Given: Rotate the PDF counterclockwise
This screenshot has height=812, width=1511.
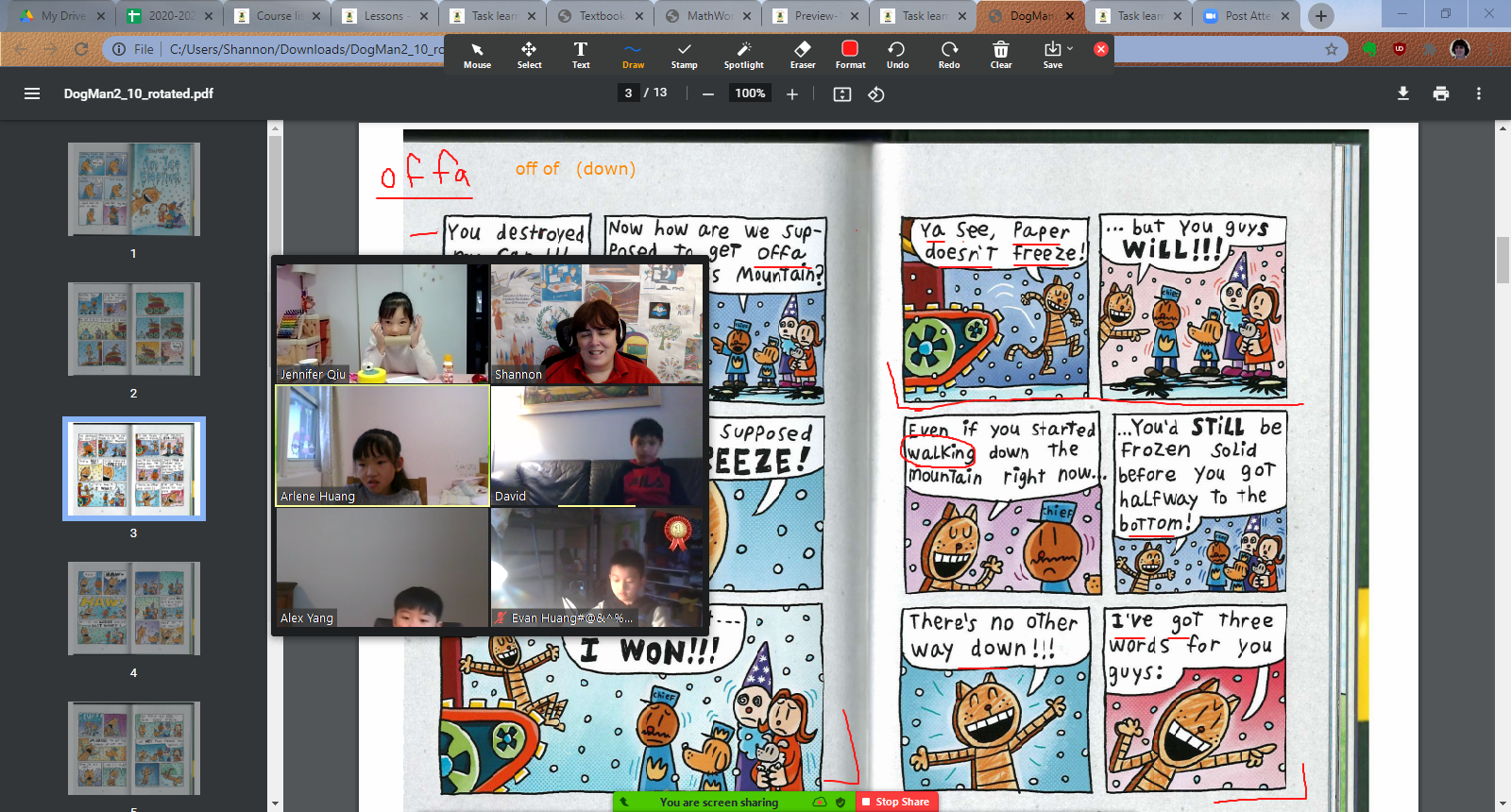Looking at the screenshot, I should pyautogui.click(x=876, y=93).
